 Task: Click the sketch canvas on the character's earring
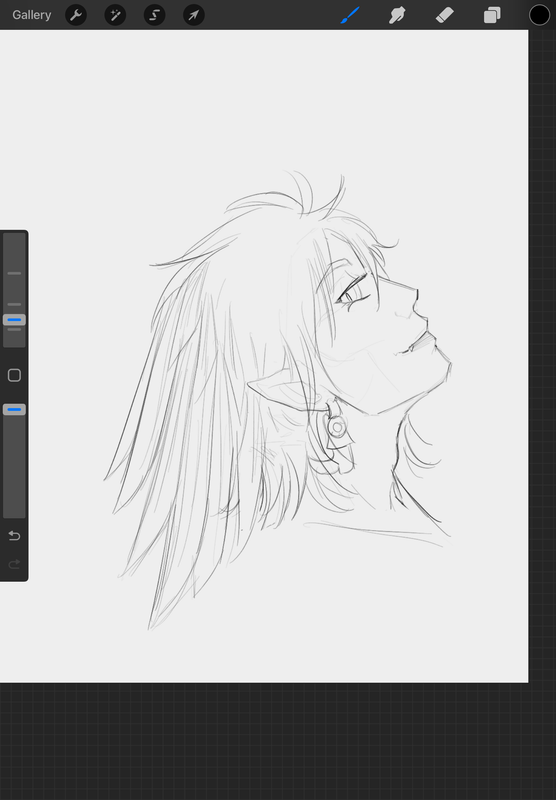coord(338,427)
